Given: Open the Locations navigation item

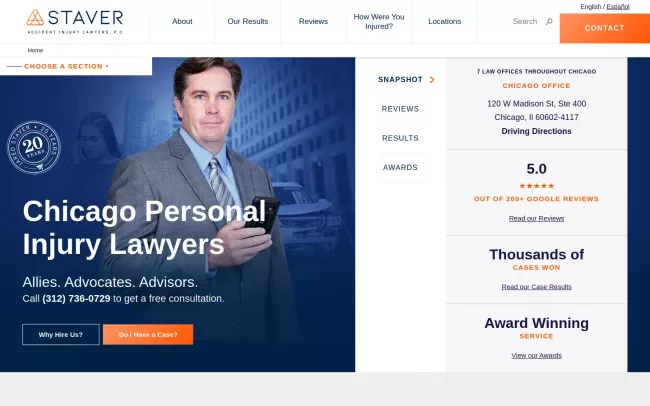Looking at the screenshot, I should point(444,22).
